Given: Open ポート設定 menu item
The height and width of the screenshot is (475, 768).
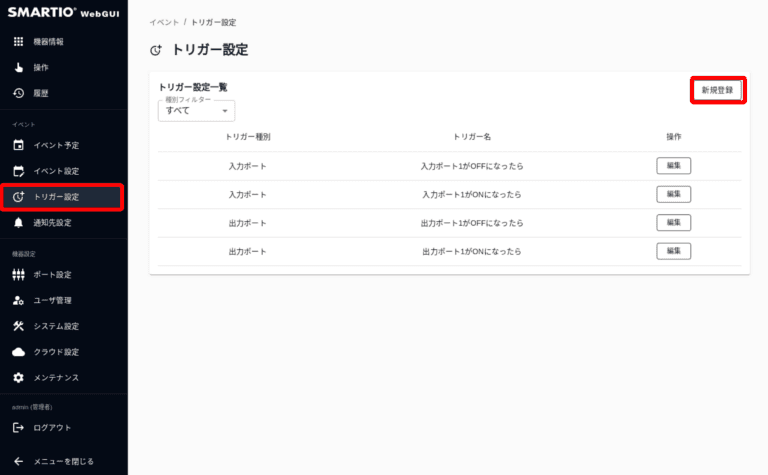Looking at the screenshot, I should click(64, 275).
